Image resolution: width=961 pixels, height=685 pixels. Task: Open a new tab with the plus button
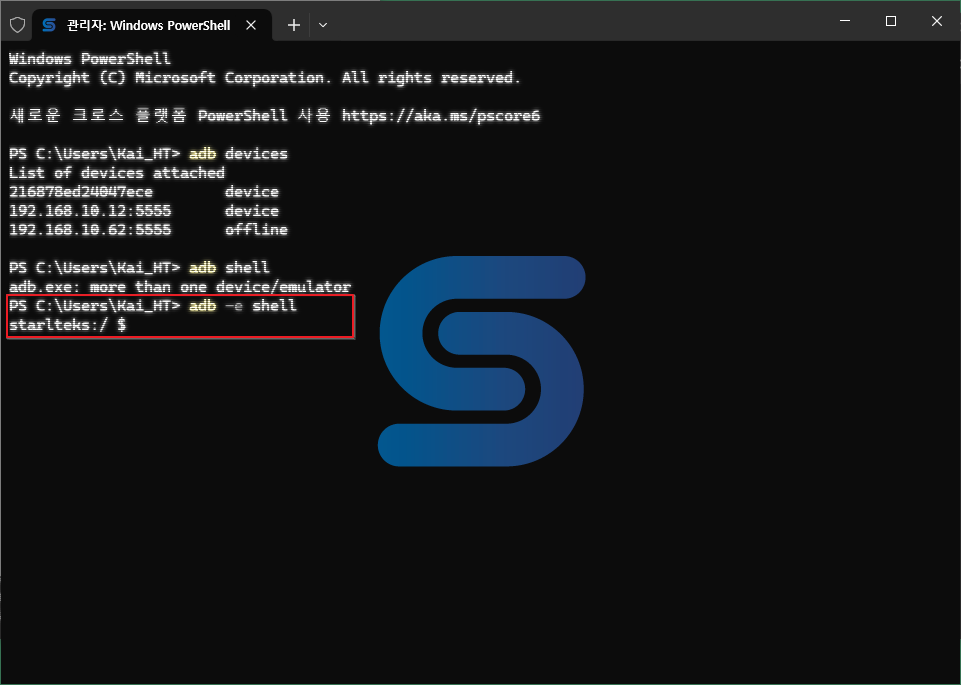pyautogui.click(x=294, y=25)
